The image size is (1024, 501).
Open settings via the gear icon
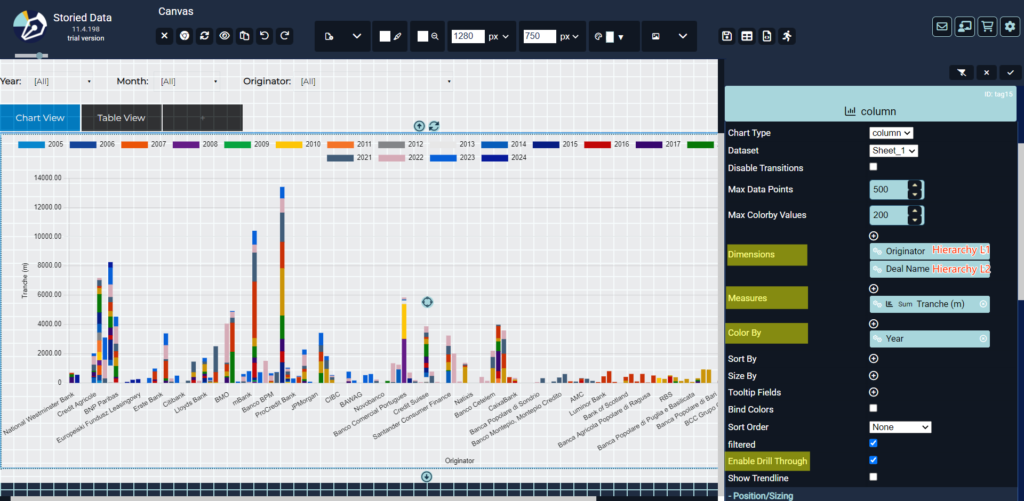(1010, 27)
